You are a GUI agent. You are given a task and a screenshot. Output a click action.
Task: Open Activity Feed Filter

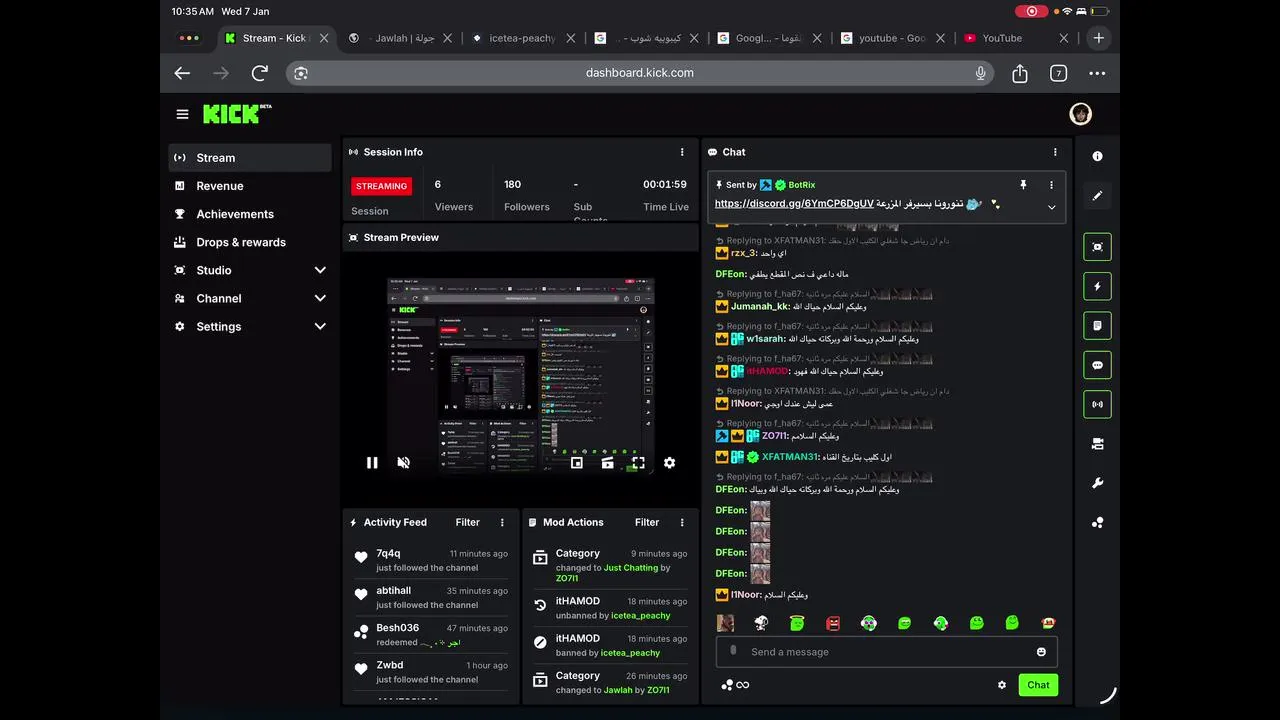tap(467, 522)
